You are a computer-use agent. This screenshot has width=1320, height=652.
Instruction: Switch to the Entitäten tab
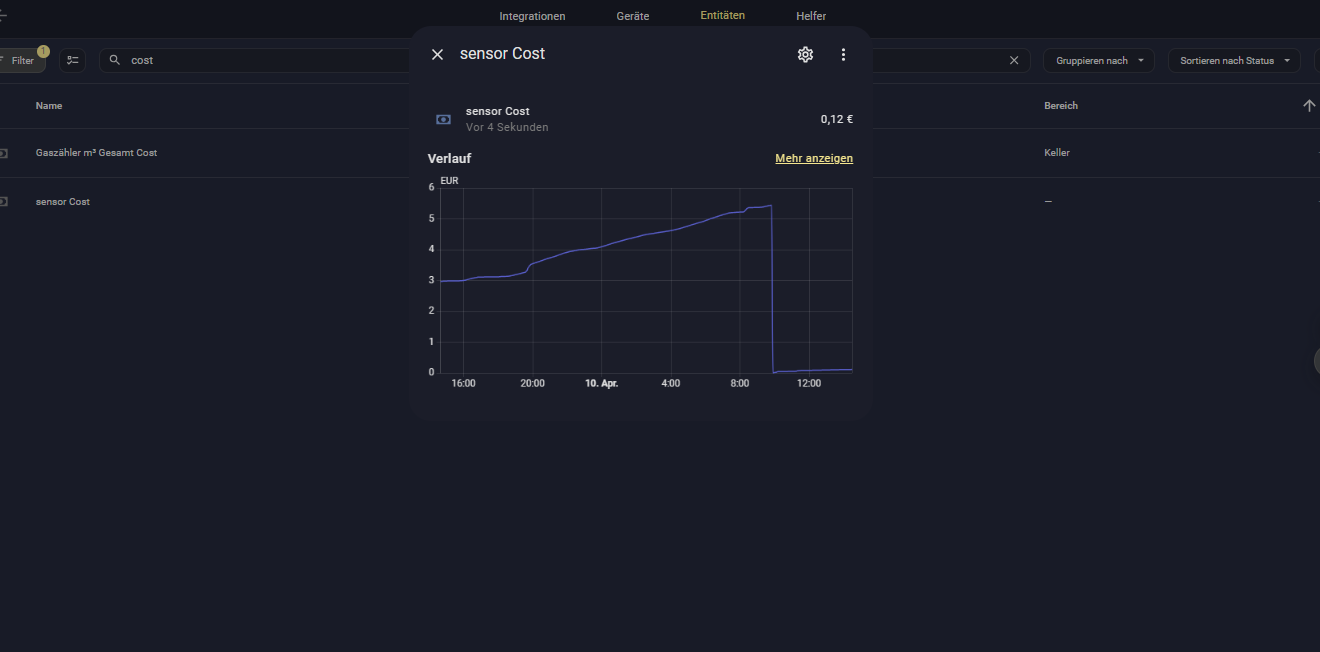pos(722,16)
